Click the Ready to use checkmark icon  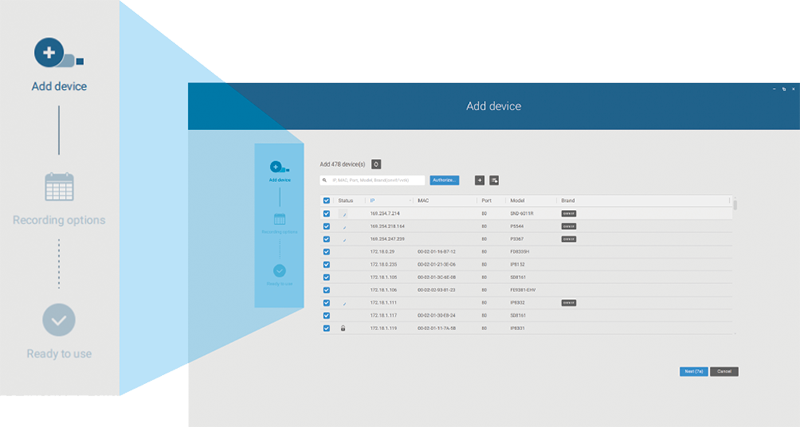tap(59, 319)
